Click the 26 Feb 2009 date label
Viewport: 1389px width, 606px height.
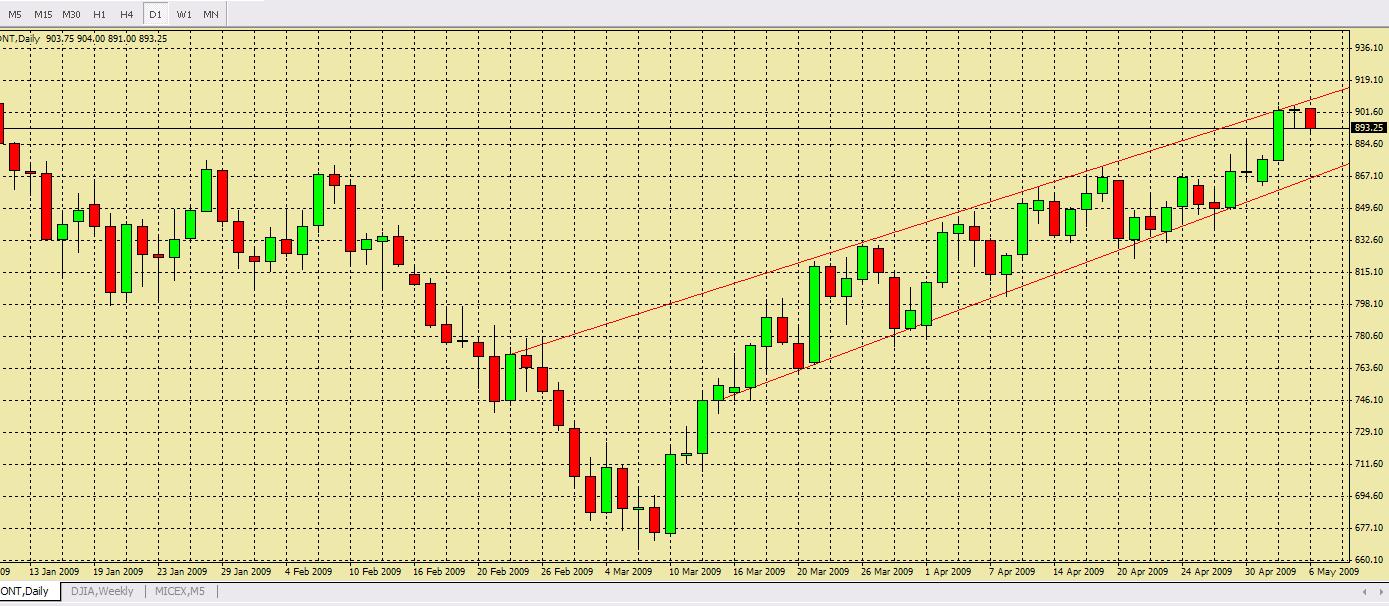[566, 572]
